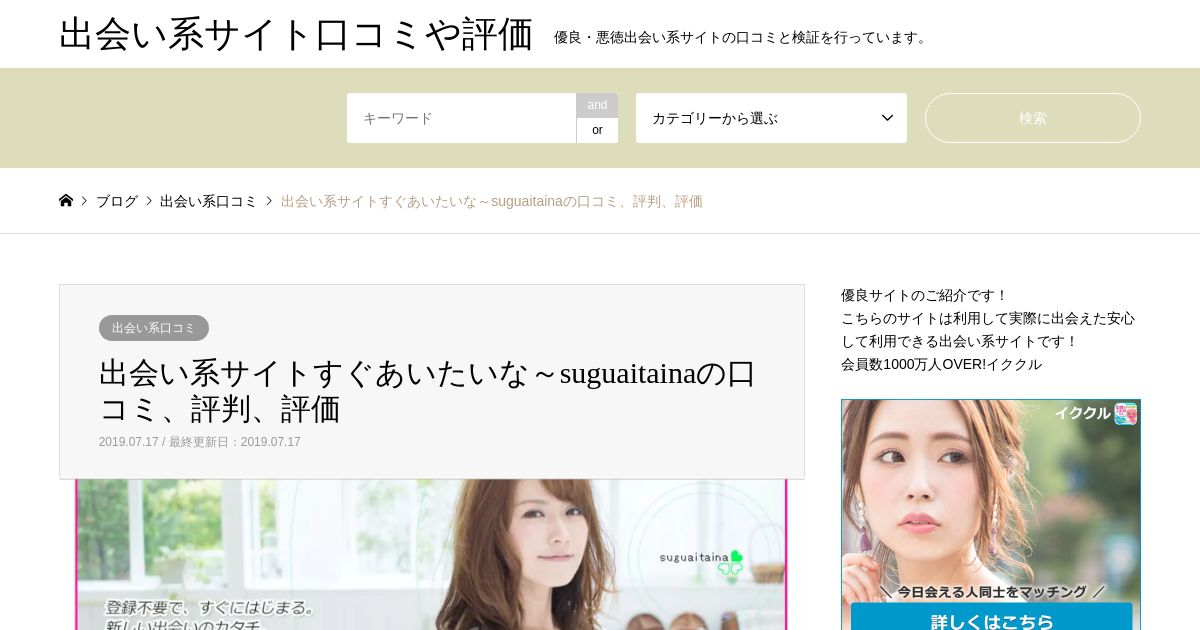This screenshot has width=1200, height=630.
Task: Click the sidebar text 優良サイトのご紹介です！
Action: [925, 295]
